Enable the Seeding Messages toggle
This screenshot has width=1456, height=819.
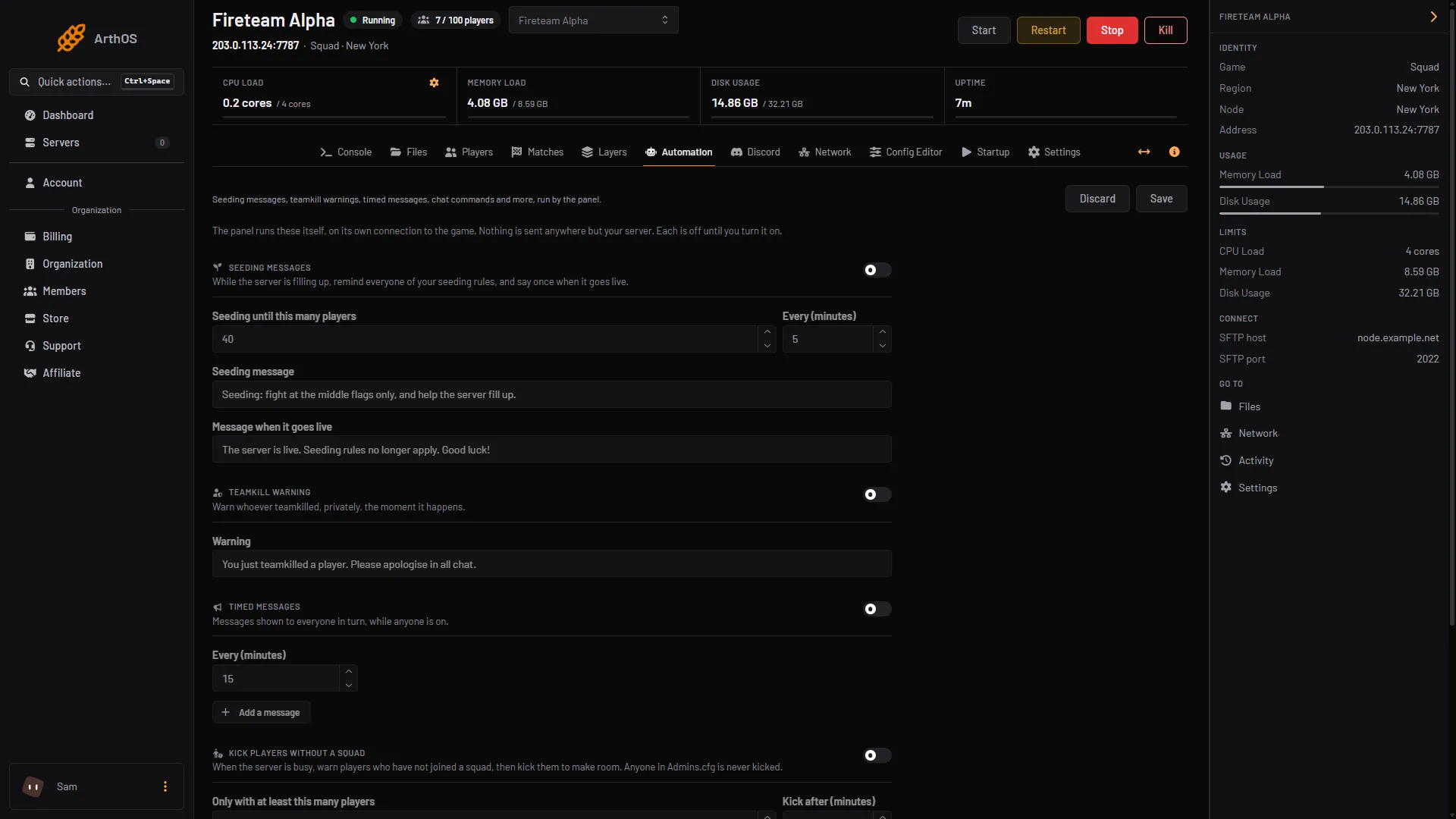877,271
